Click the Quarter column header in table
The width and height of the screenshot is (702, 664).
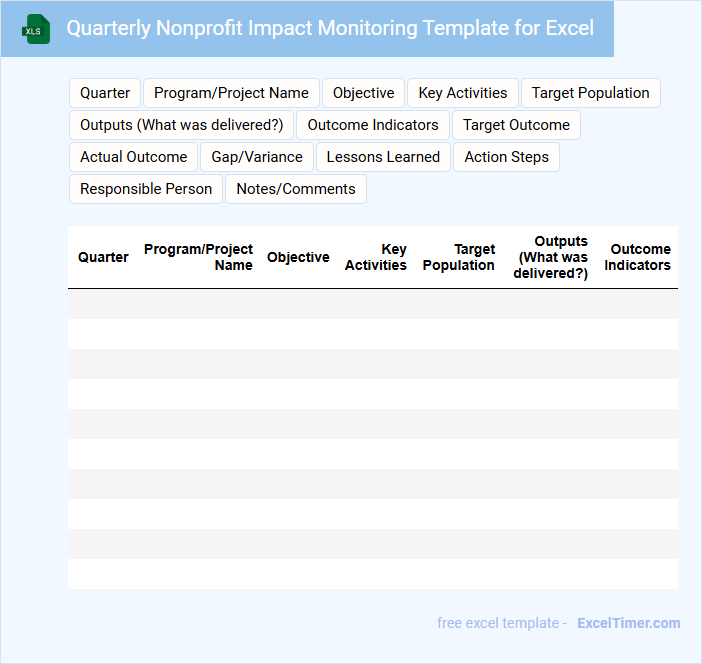click(103, 257)
